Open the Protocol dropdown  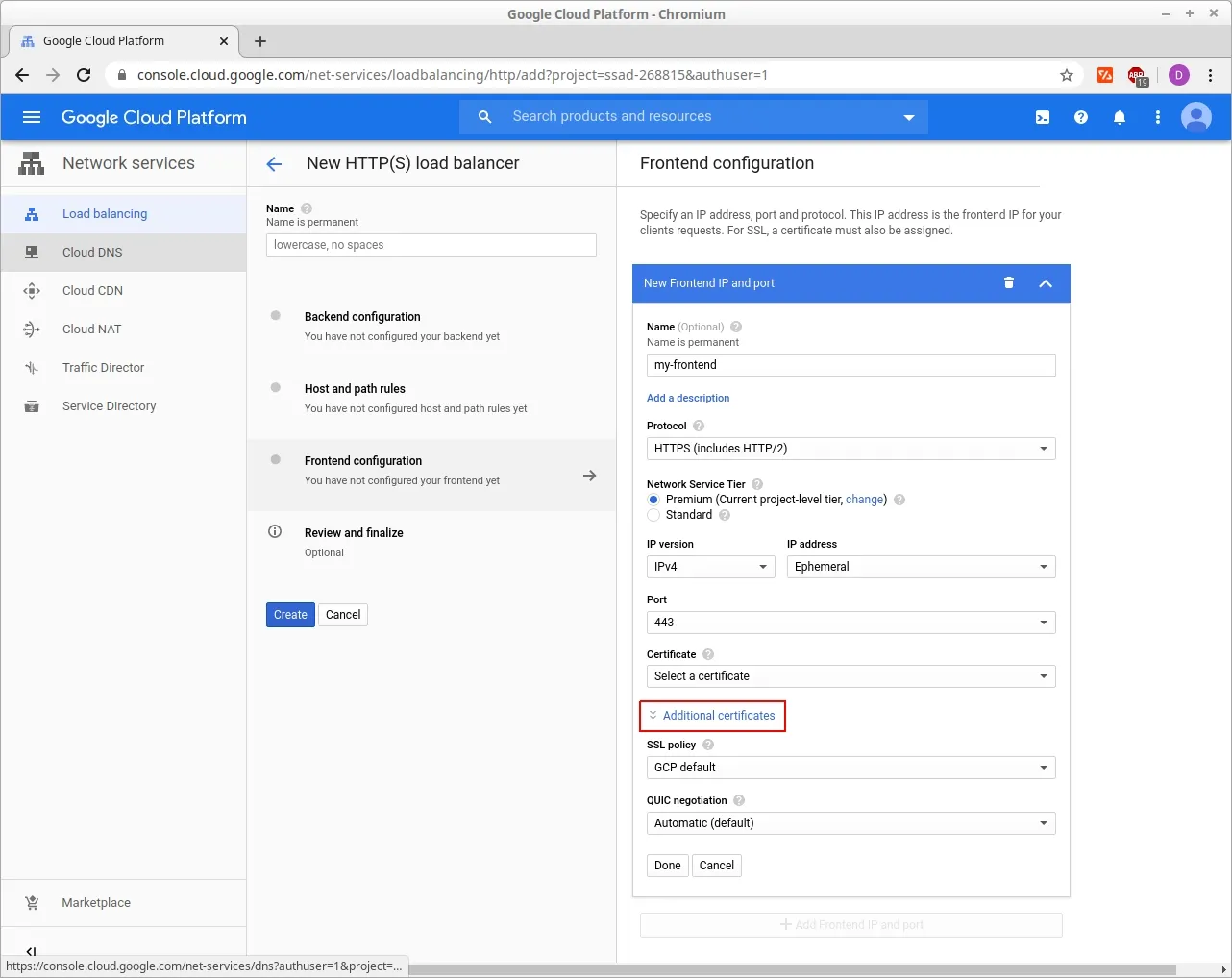point(850,449)
